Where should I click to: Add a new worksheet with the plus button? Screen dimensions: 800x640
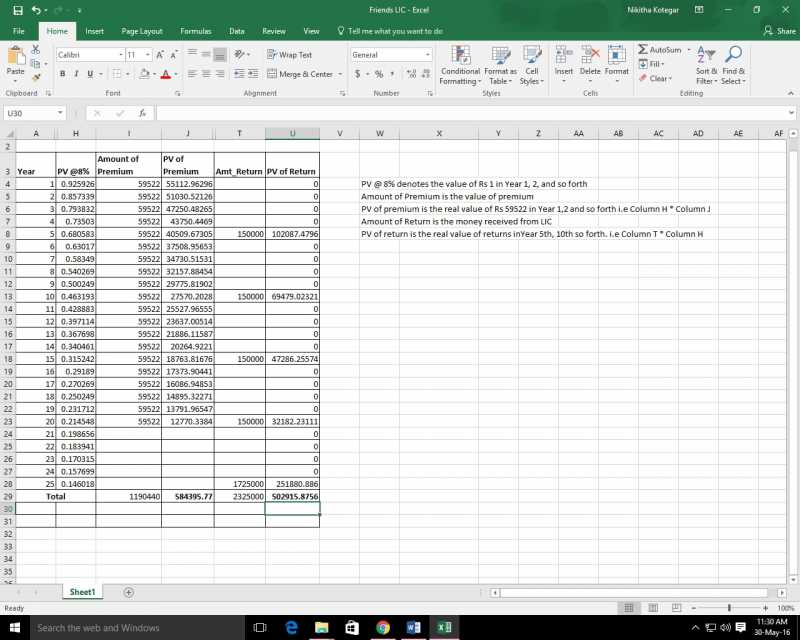(128, 592)
